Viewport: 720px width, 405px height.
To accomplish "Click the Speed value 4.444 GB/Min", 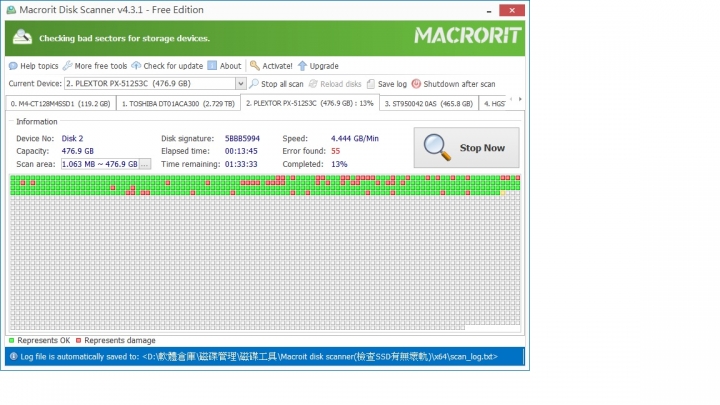I will click(355, 138).
